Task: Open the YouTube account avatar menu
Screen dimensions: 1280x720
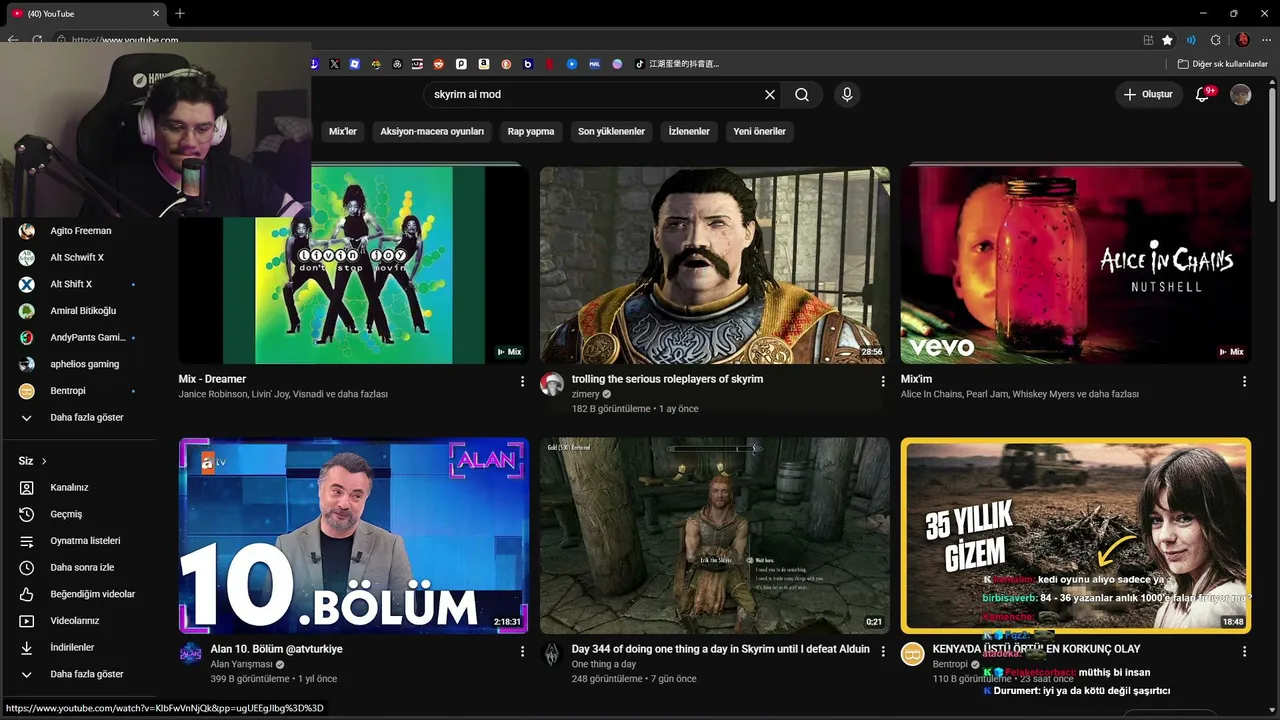Action: tap(1241, 94)
